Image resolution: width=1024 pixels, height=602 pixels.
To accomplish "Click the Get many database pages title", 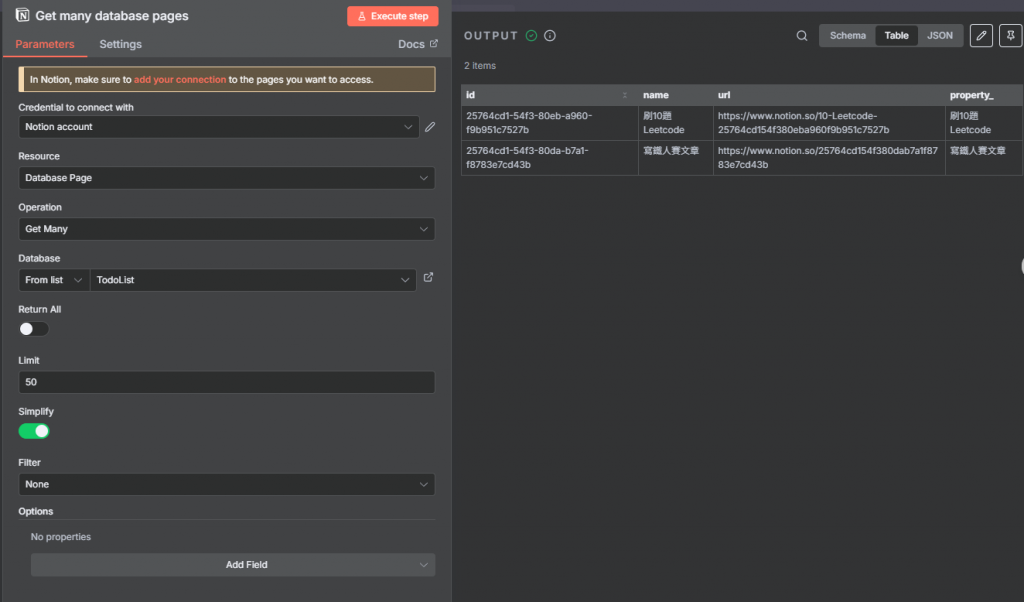I will (112, 16).
